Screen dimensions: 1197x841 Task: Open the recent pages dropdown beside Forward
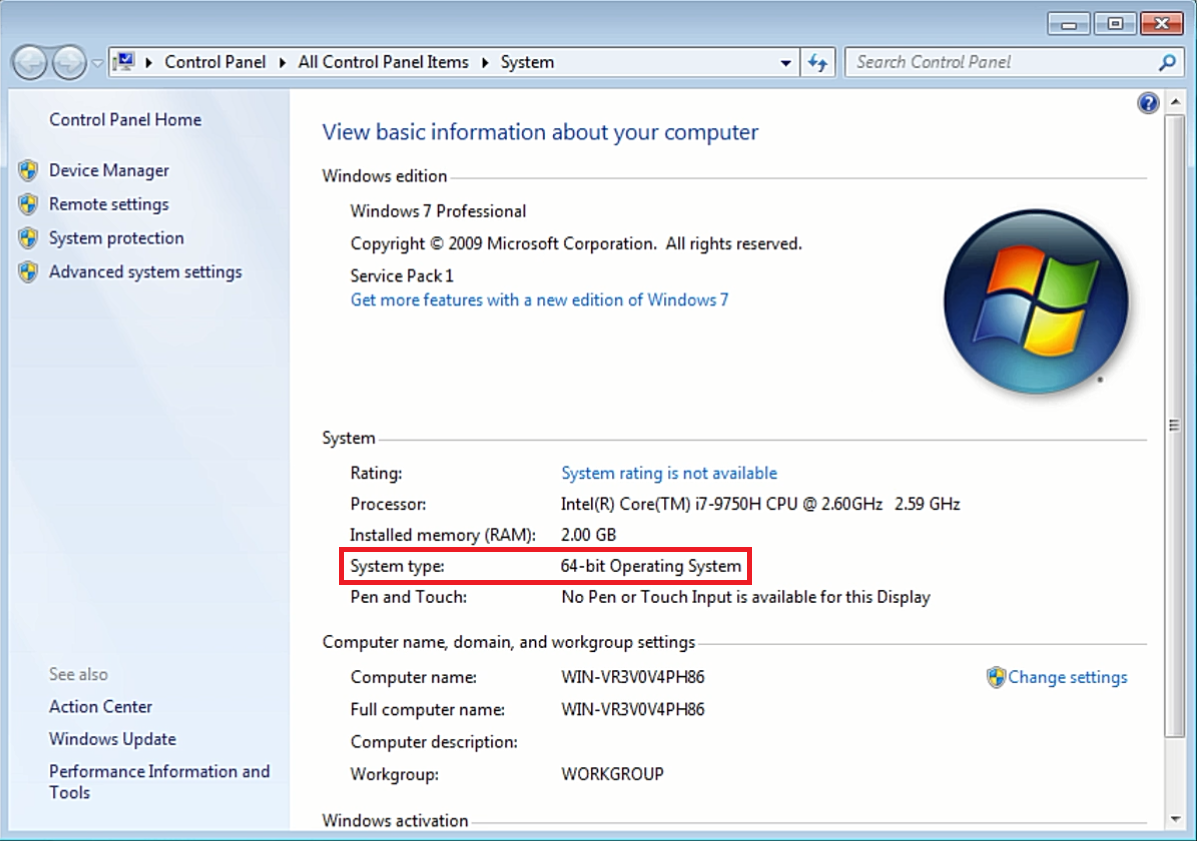pyautogui.click(x=97, y=63)
